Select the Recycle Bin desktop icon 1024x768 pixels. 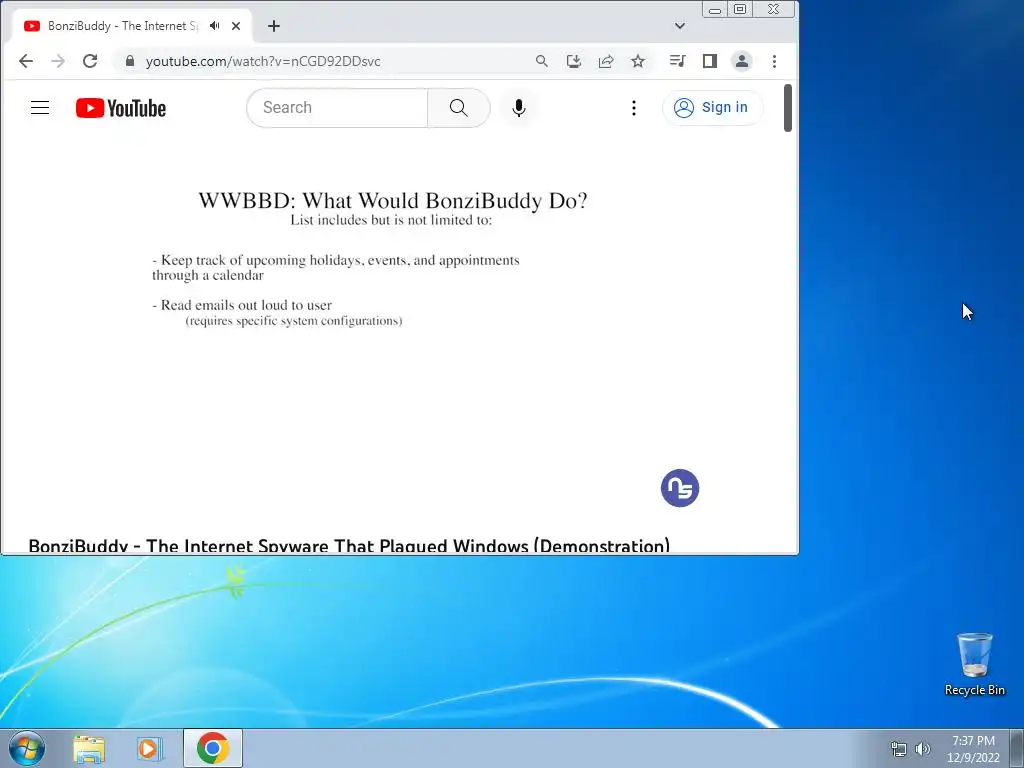[x=974, y=664]
